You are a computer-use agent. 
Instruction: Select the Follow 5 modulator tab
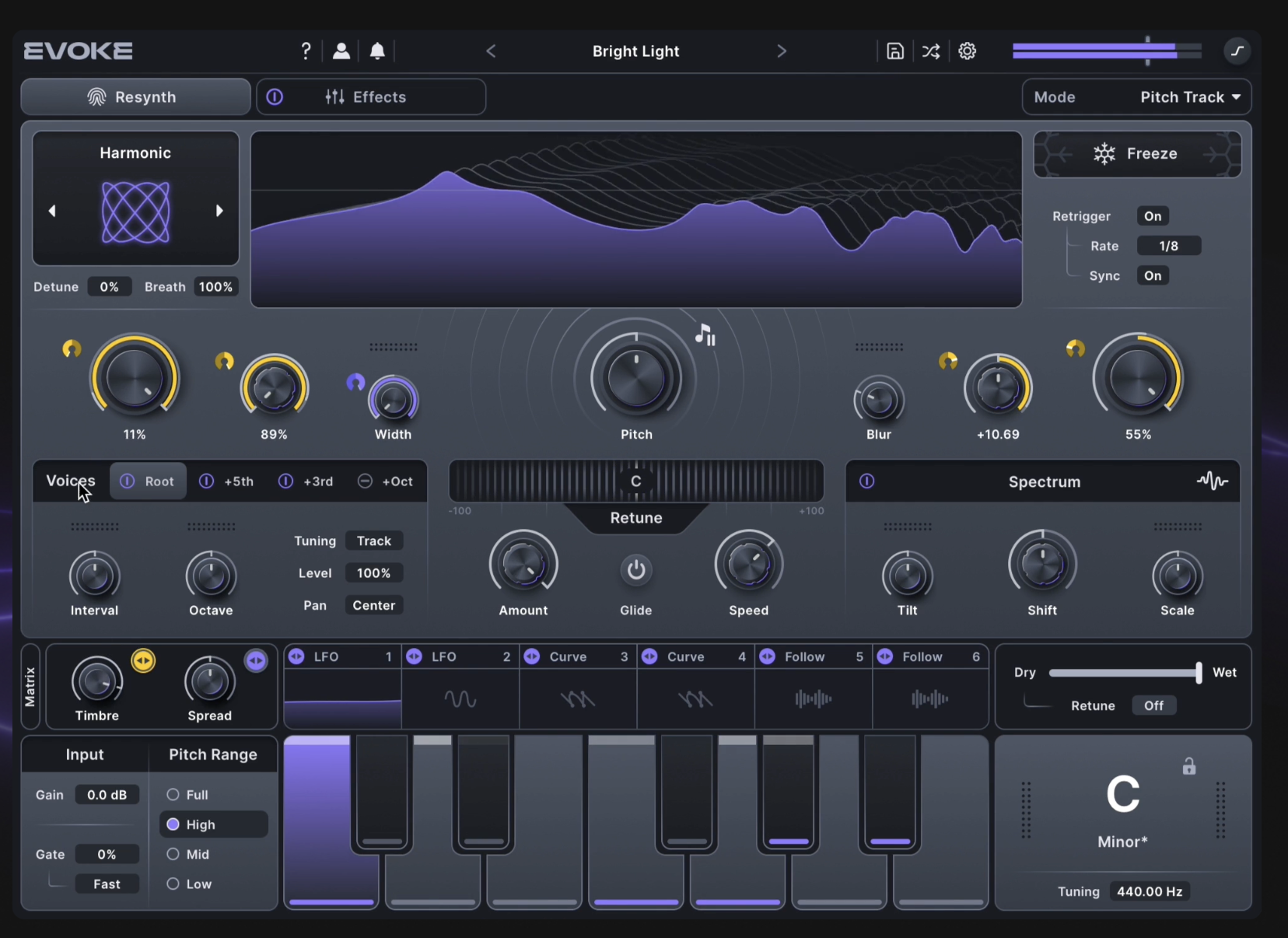(x=813, y=656)
